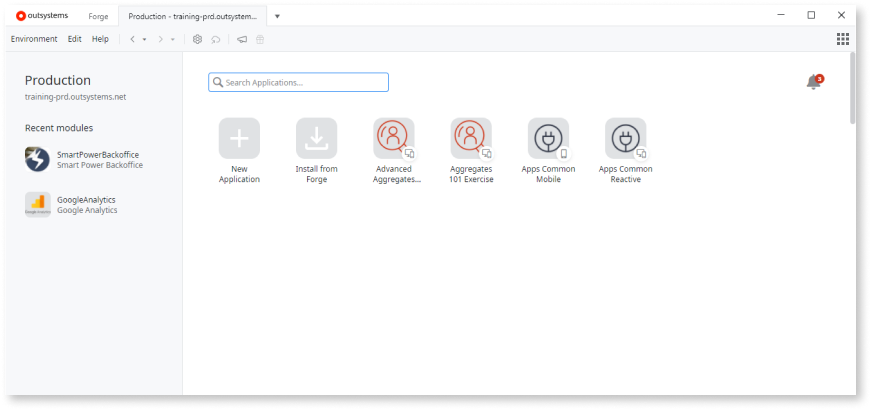
Task: Open Aggregates 101 Exercise application
Action: point(471,139)
